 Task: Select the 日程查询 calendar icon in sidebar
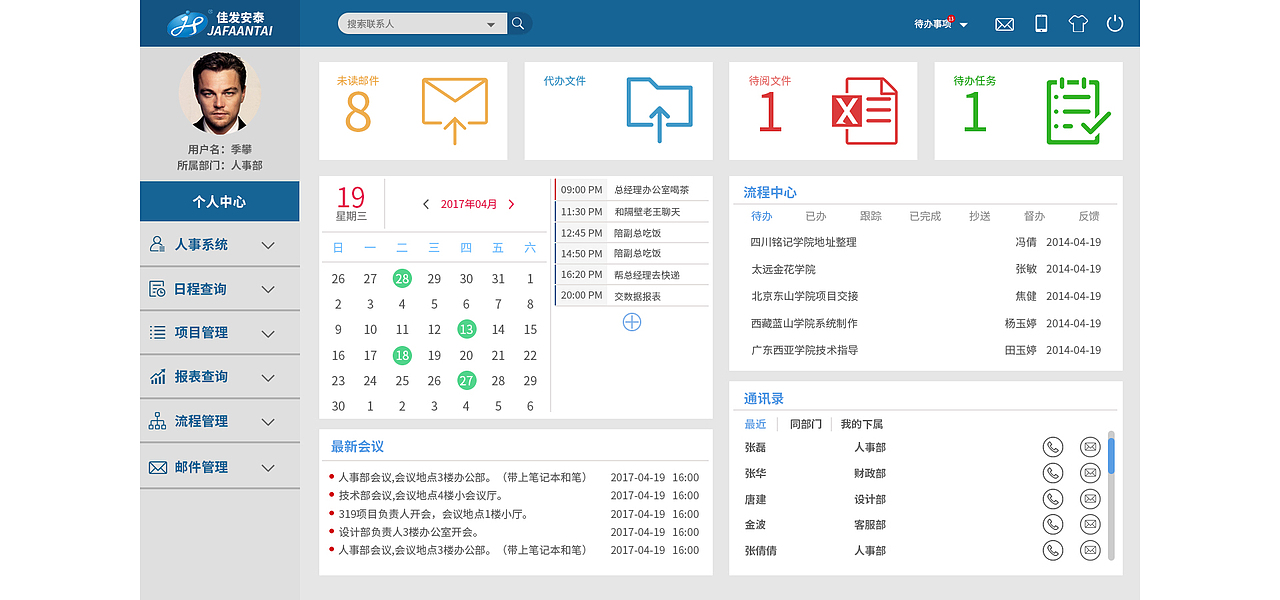[155, 288]
